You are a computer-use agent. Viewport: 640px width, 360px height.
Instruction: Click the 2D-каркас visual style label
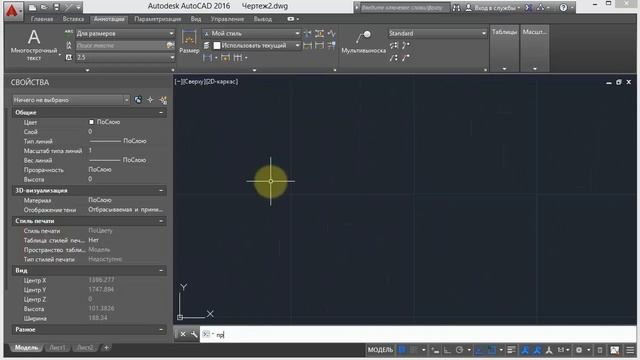(x=221, y=82)
